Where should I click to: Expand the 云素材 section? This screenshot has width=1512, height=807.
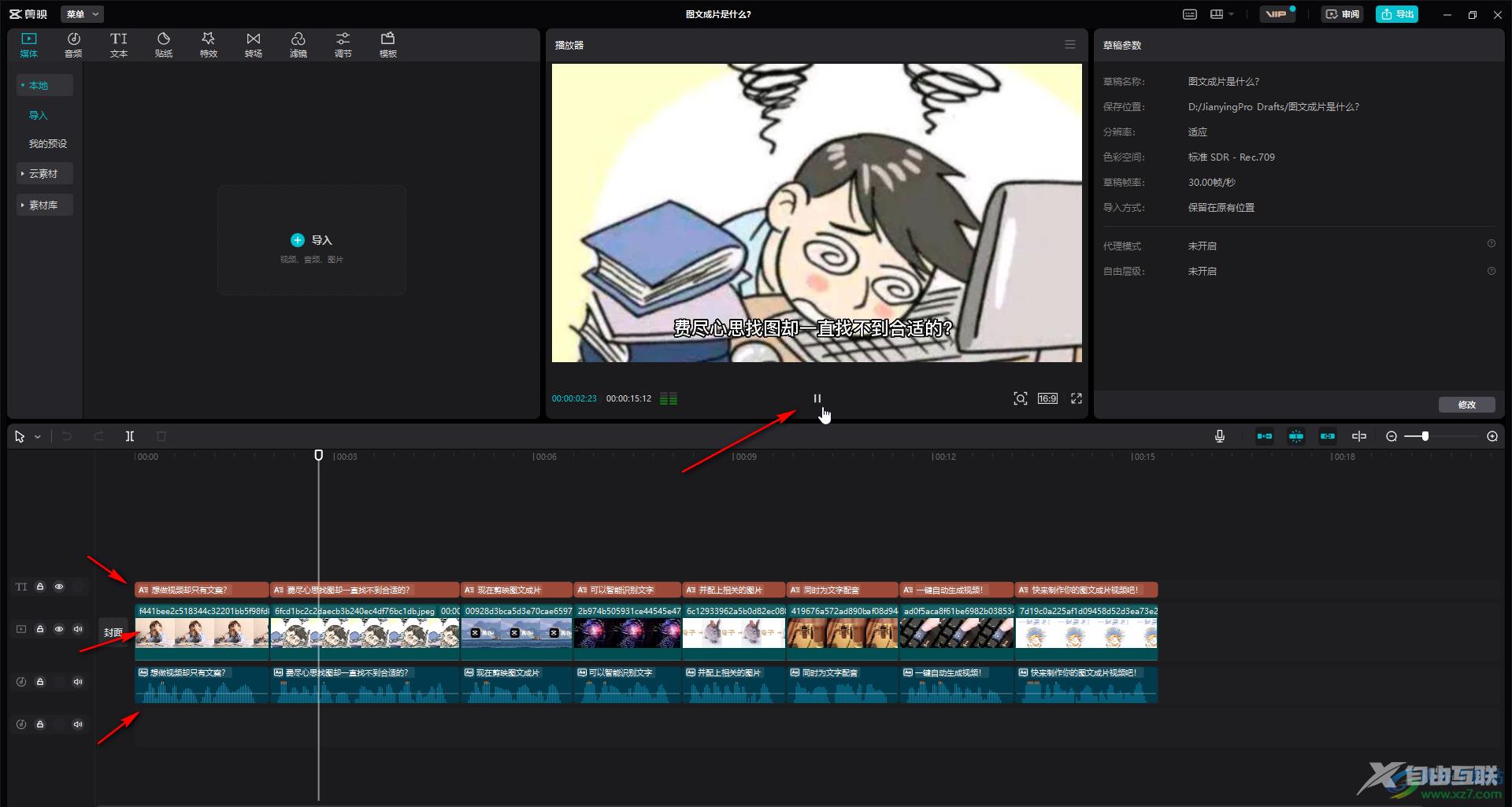point(45,173)
